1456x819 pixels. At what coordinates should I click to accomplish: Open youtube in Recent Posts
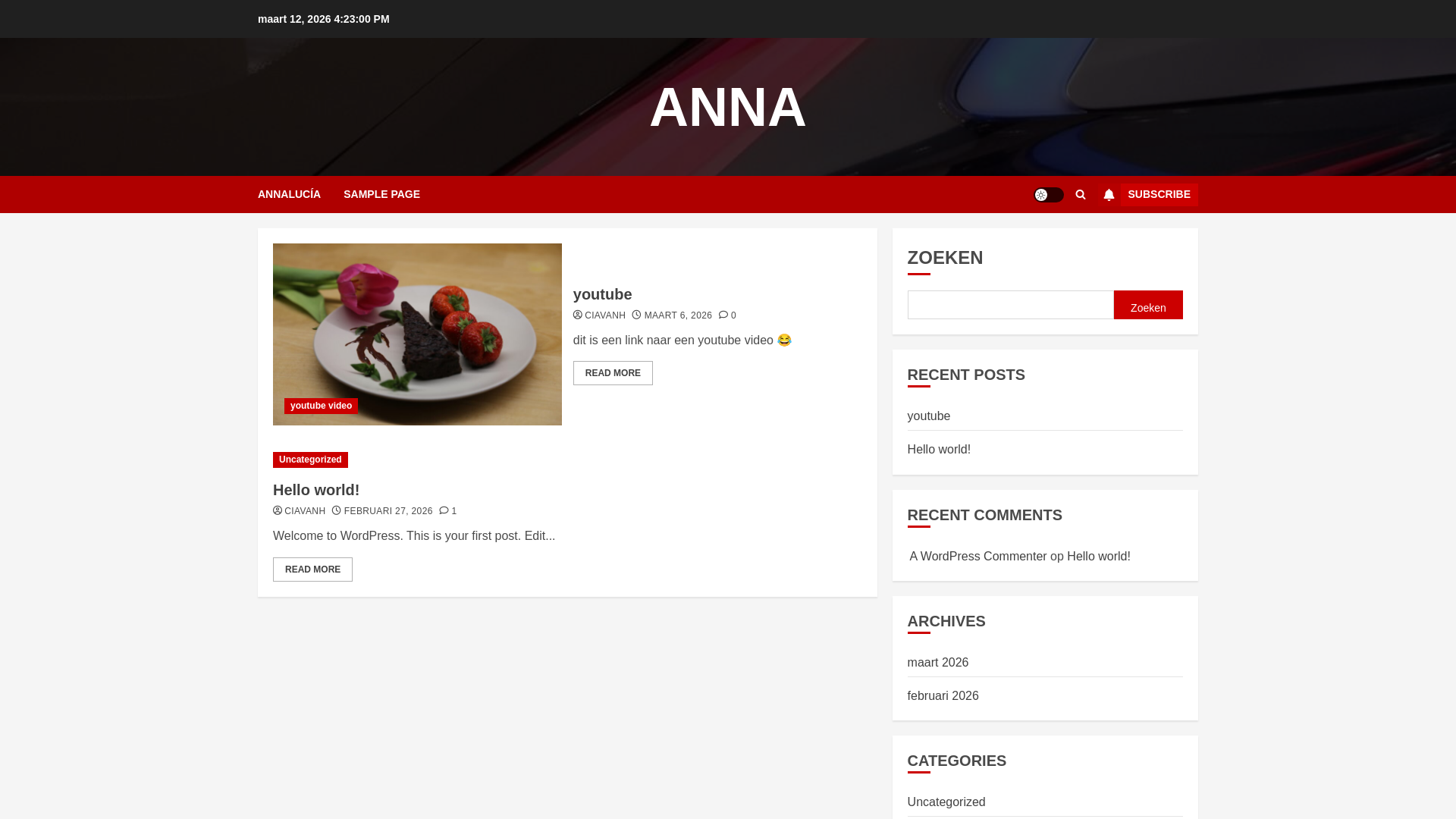pos(928,416)
